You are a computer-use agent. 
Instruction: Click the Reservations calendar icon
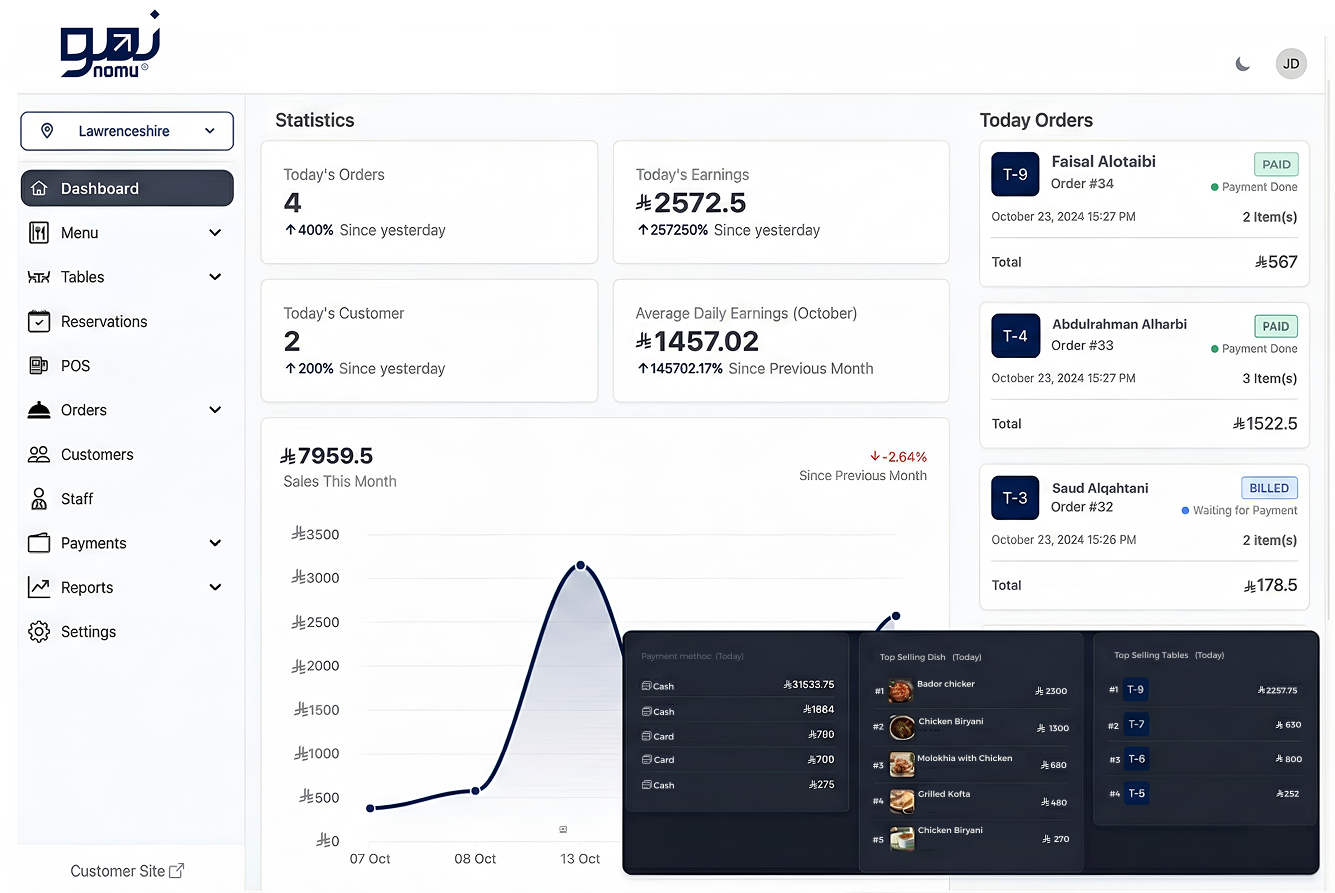tap(39, 321)
